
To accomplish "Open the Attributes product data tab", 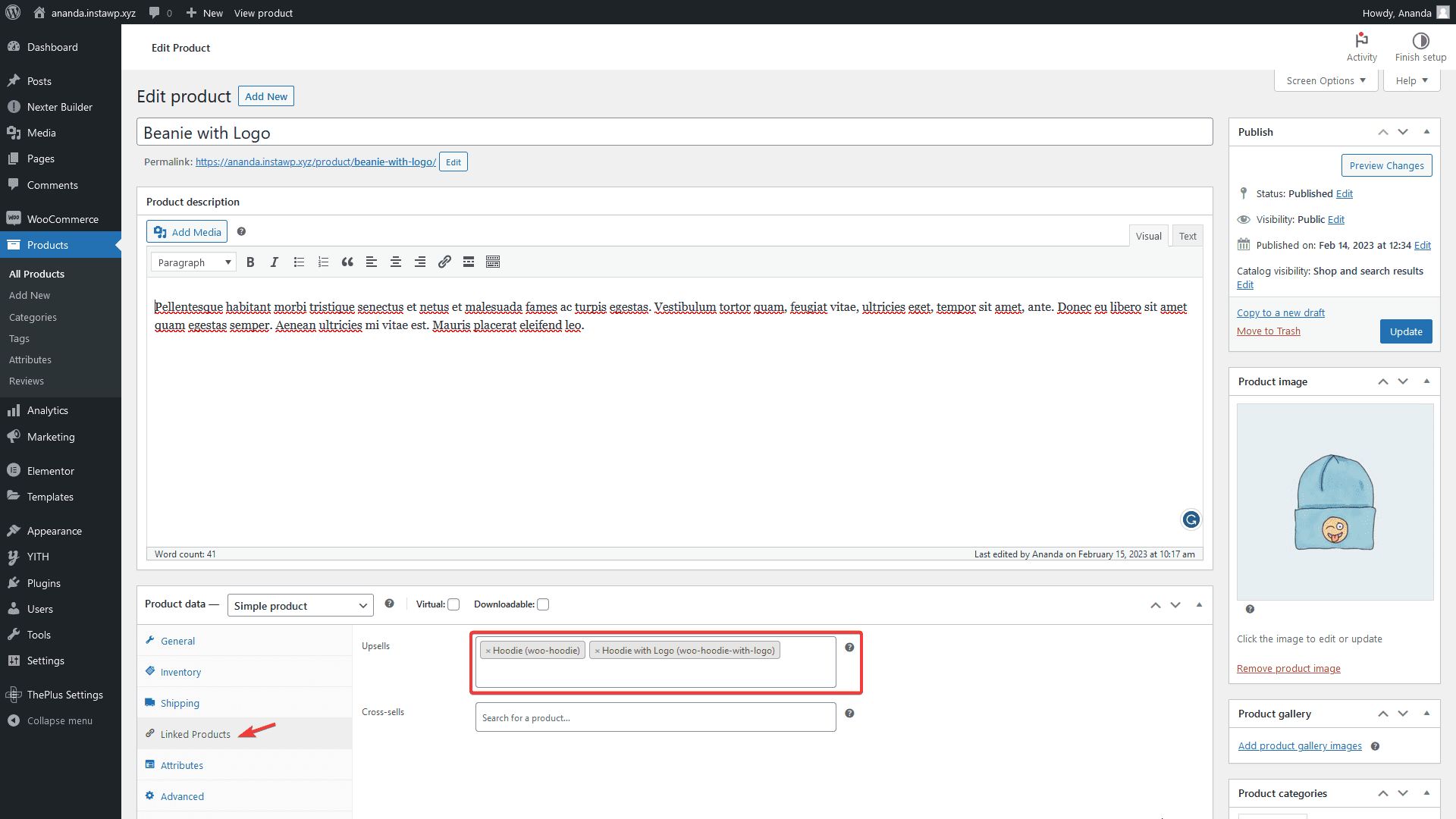I will (x=245, y=765).
